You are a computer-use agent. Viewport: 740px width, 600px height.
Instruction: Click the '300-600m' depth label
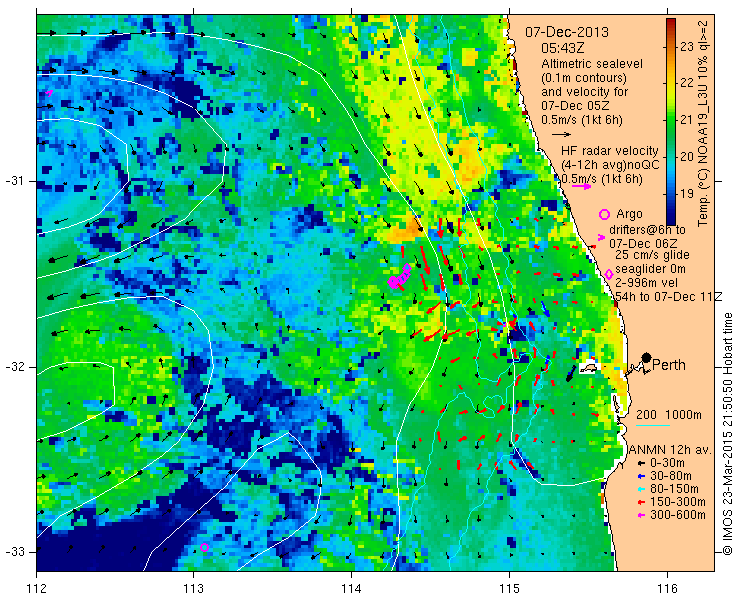pos(678,515)
